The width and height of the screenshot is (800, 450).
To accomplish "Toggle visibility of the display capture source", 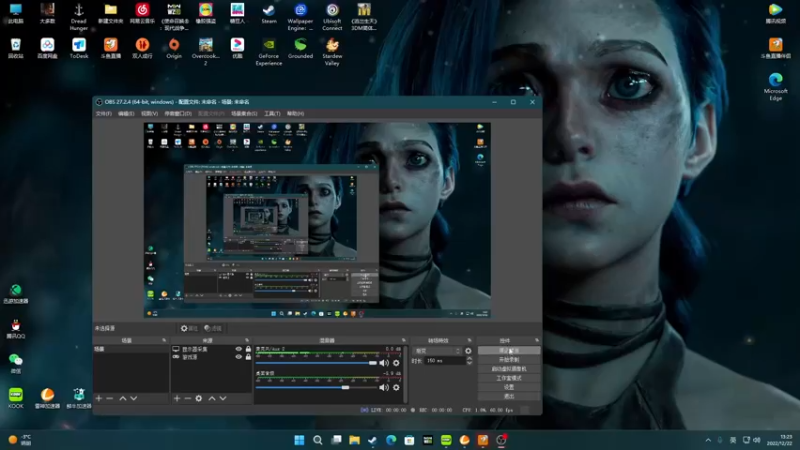I will [238, 349].
